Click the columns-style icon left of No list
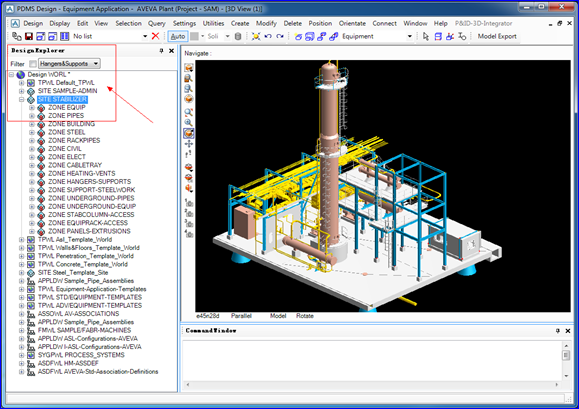 coord(65,36)
